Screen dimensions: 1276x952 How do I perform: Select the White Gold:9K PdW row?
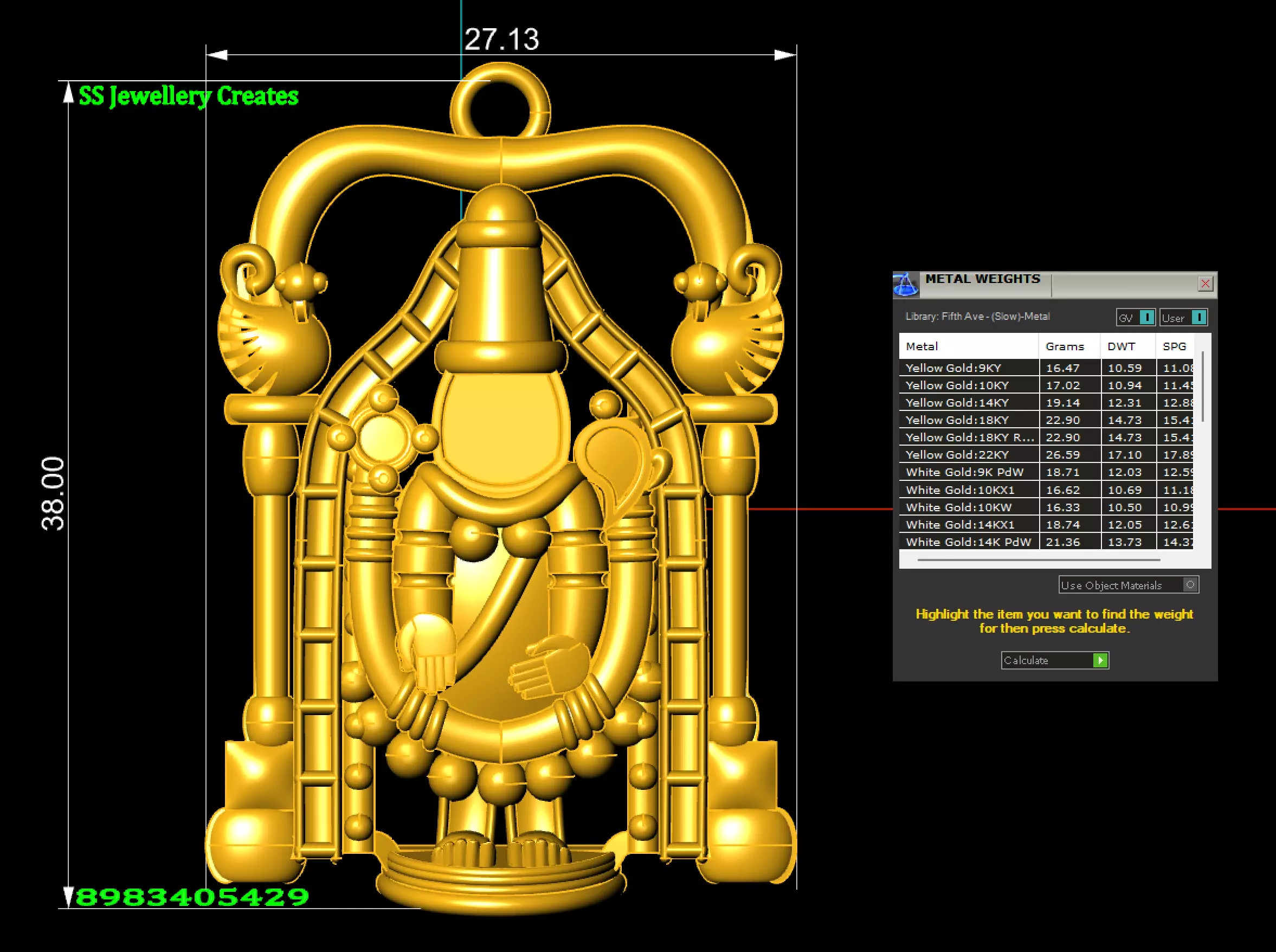1046,472
